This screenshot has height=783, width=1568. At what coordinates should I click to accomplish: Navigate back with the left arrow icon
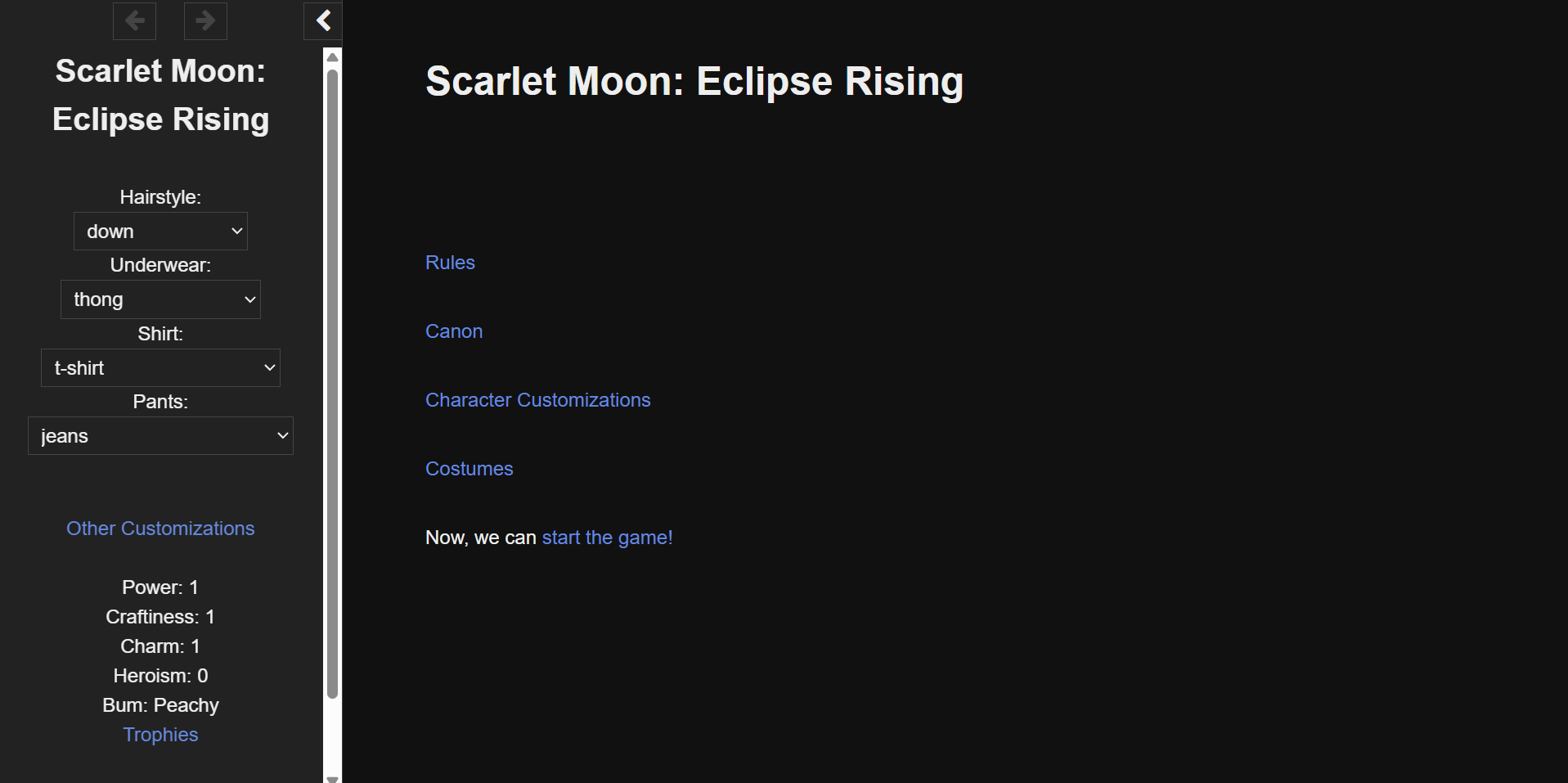(x=134, y=20)
